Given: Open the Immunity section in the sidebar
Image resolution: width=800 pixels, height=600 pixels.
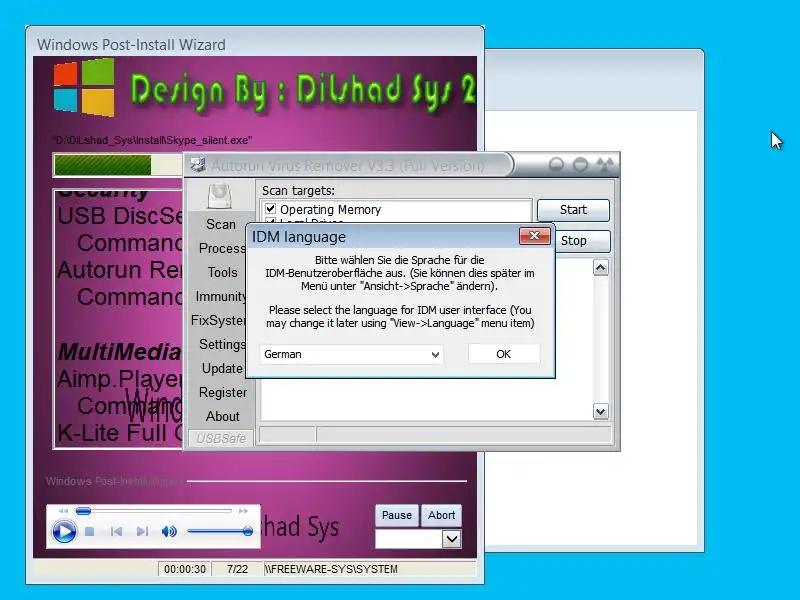Looking at the screenshot, I should [x=220, y=296].
